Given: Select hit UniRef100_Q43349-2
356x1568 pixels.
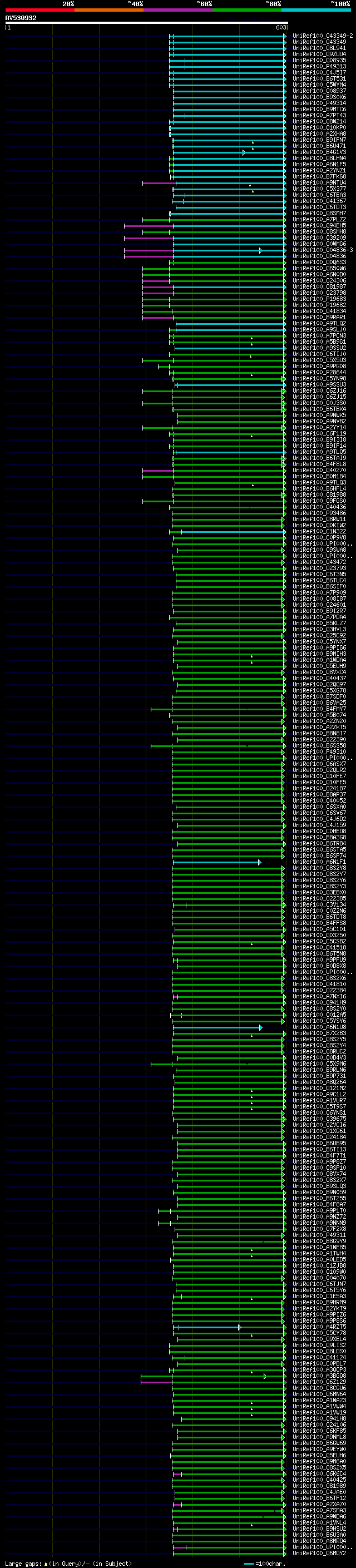Looking at the screenshot, I should coord(323,36).
